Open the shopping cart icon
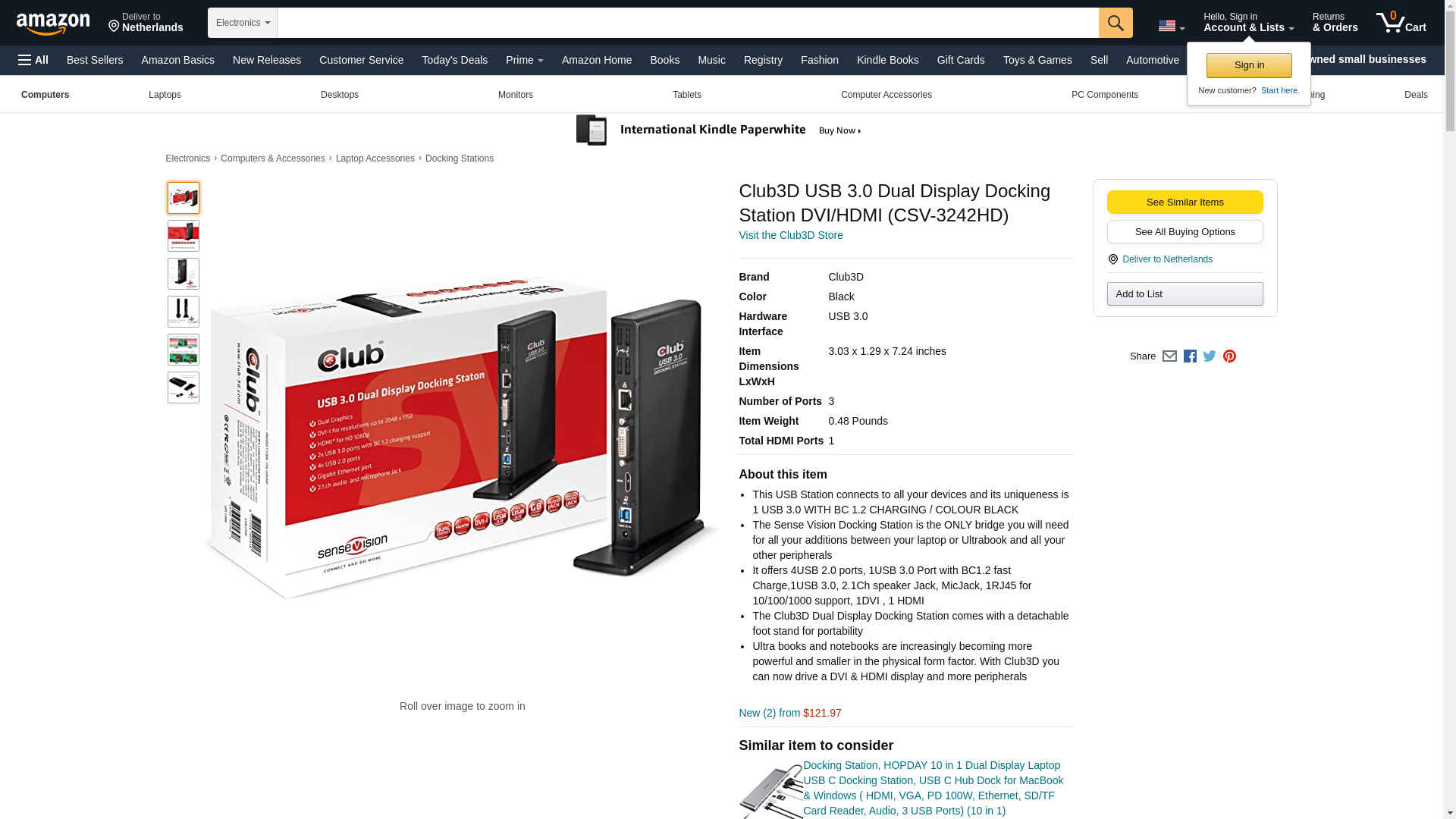1456x819 pixels. pyautogui.click(x=1401, y=22)
